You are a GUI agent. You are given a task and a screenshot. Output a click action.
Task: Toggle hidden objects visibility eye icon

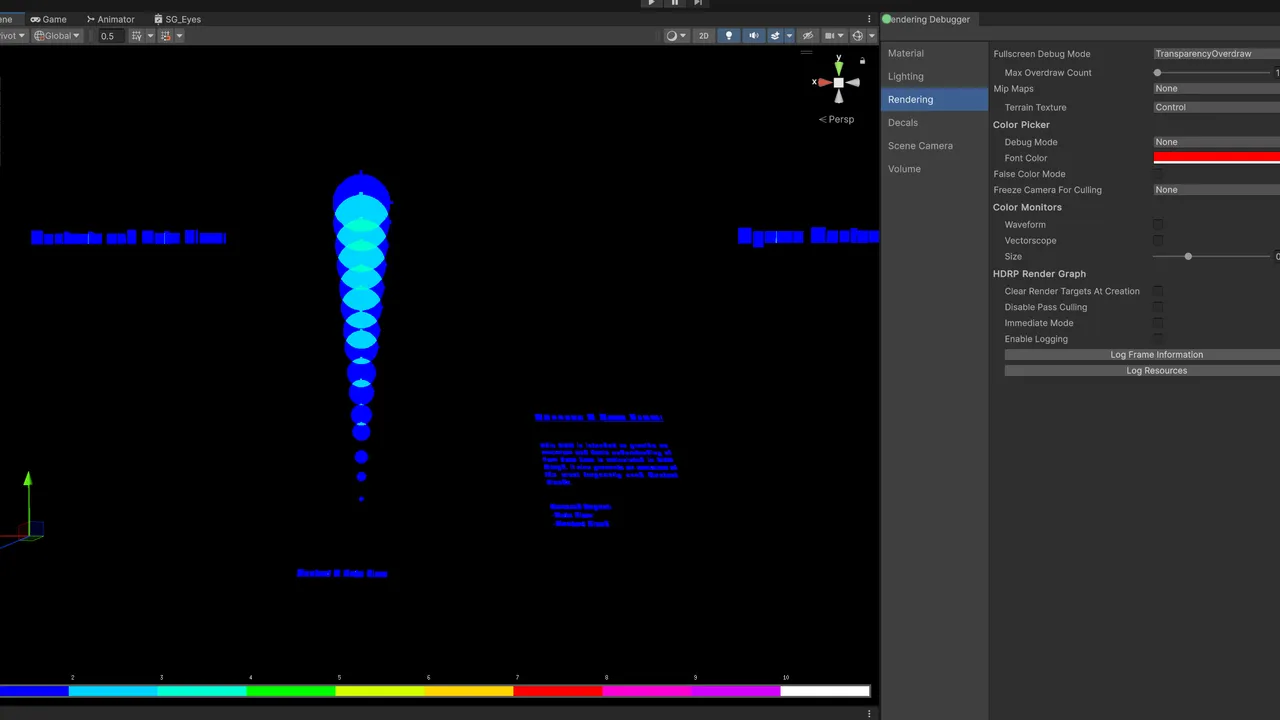[809, 36]
